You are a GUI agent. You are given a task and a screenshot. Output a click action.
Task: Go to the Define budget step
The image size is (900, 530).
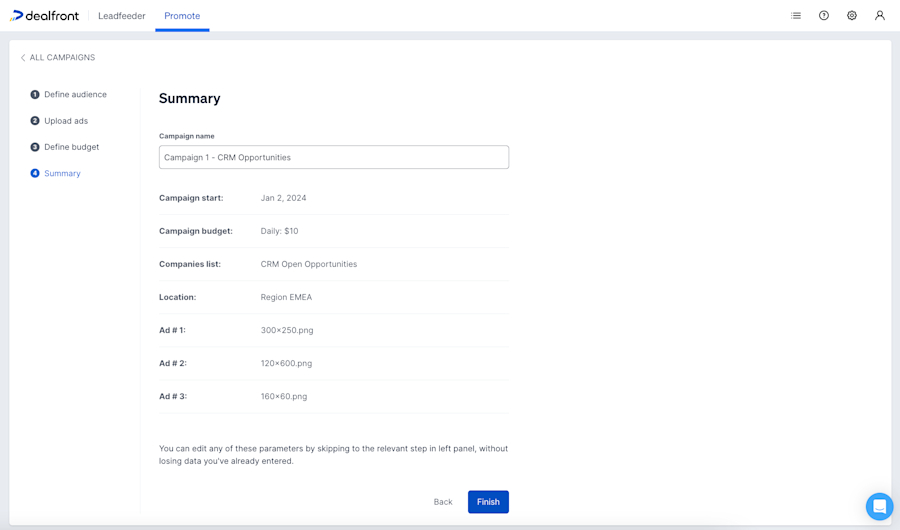tap(64, 147)
